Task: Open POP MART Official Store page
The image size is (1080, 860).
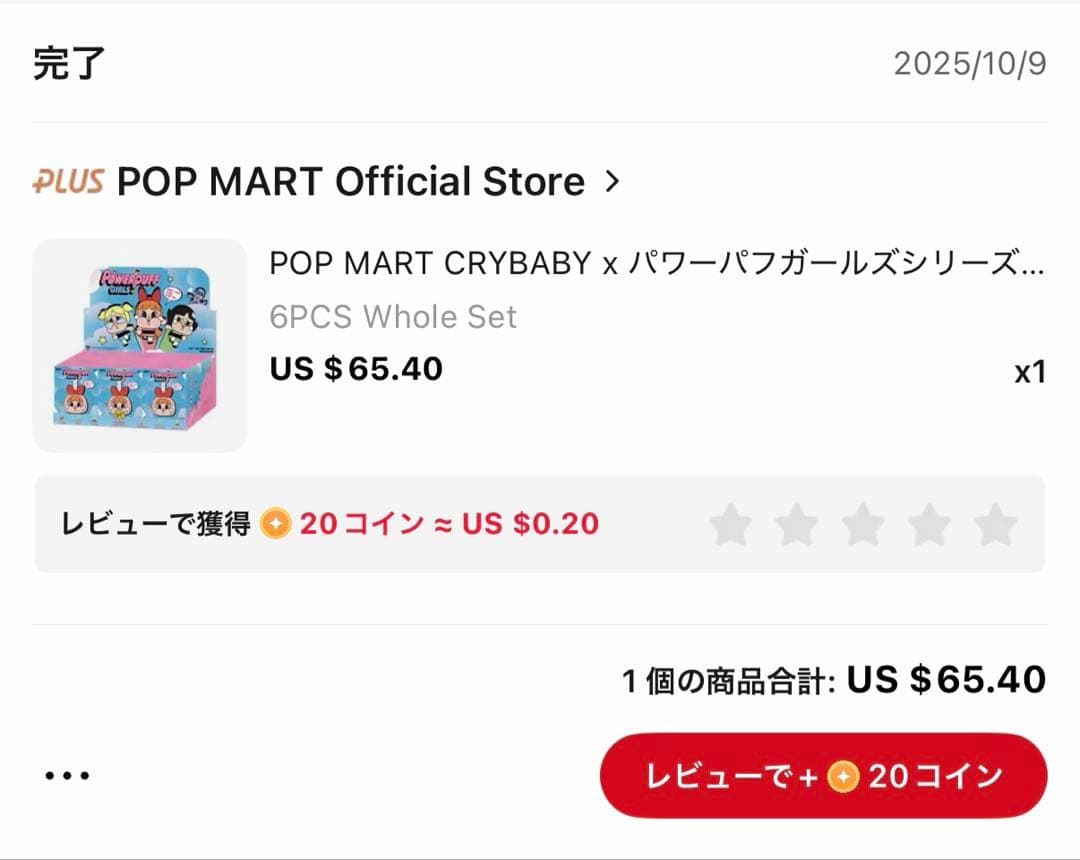Action: pos(350,182)
